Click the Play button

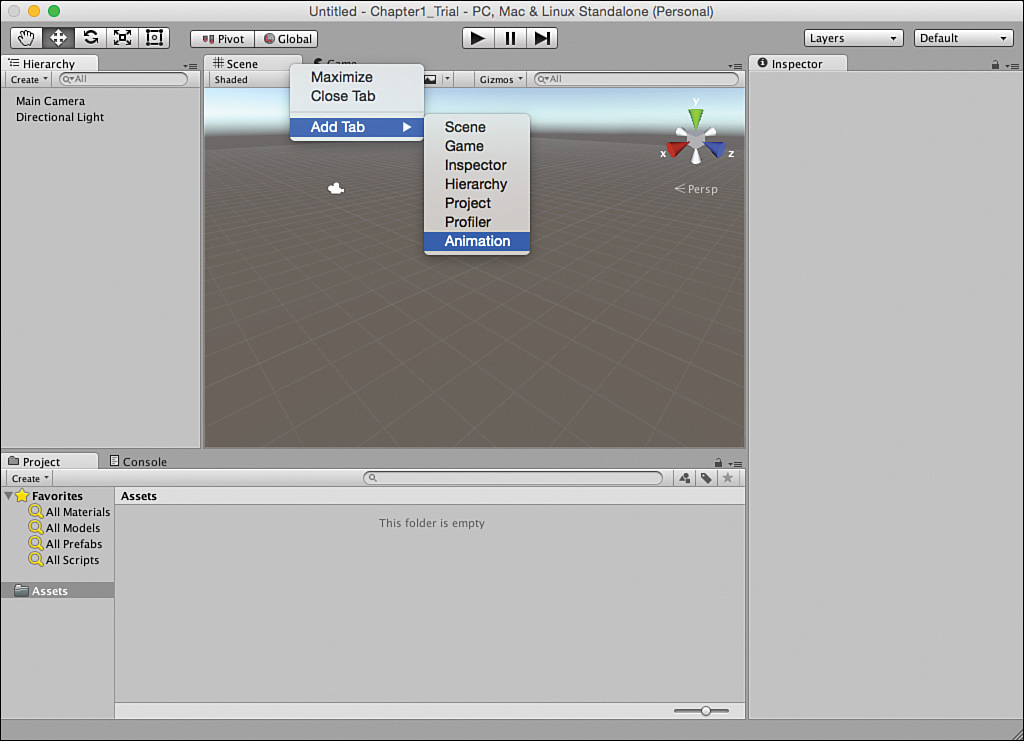pos(478,39)
